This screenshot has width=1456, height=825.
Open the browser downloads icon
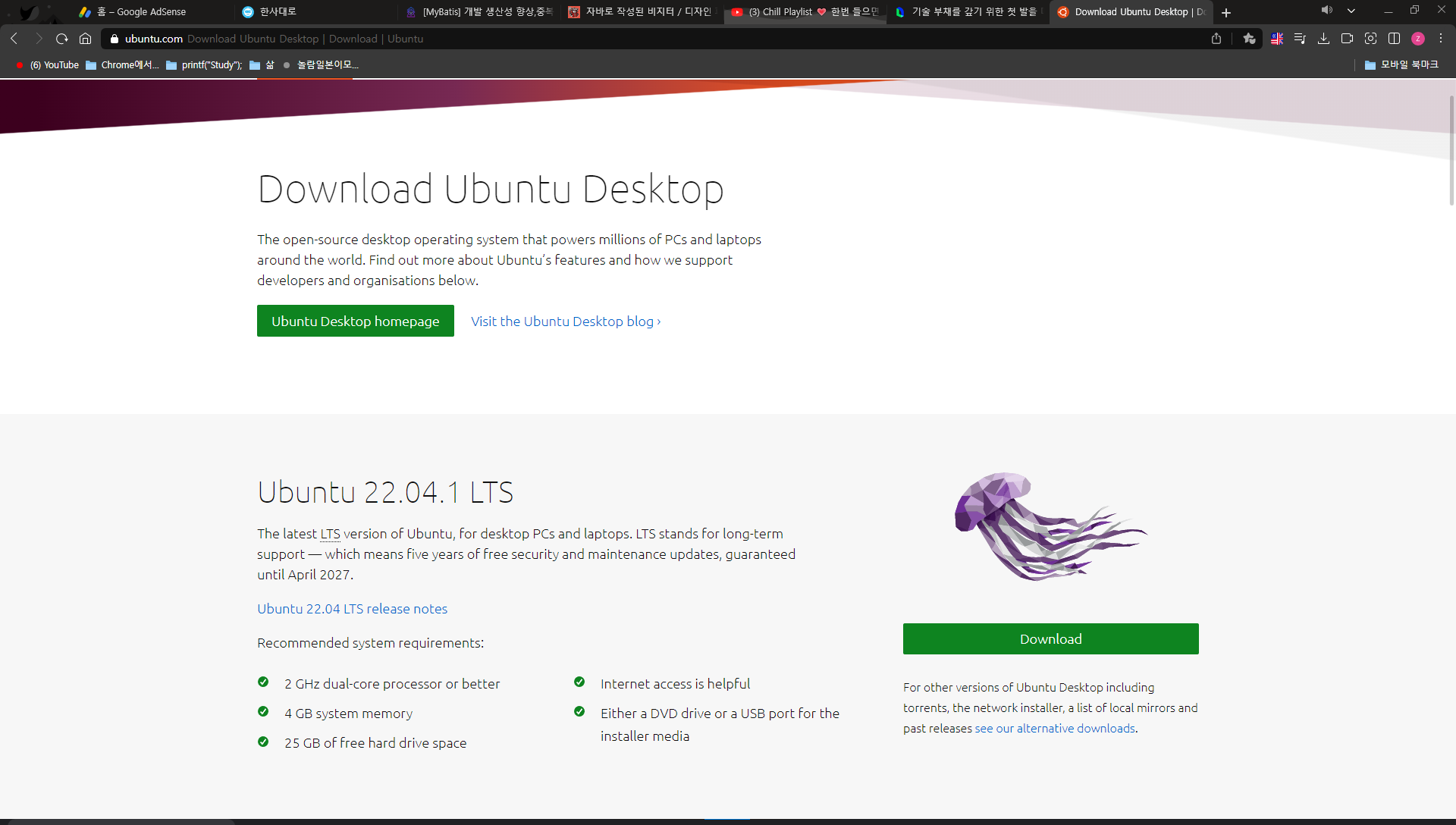[x=1323, y=39]
